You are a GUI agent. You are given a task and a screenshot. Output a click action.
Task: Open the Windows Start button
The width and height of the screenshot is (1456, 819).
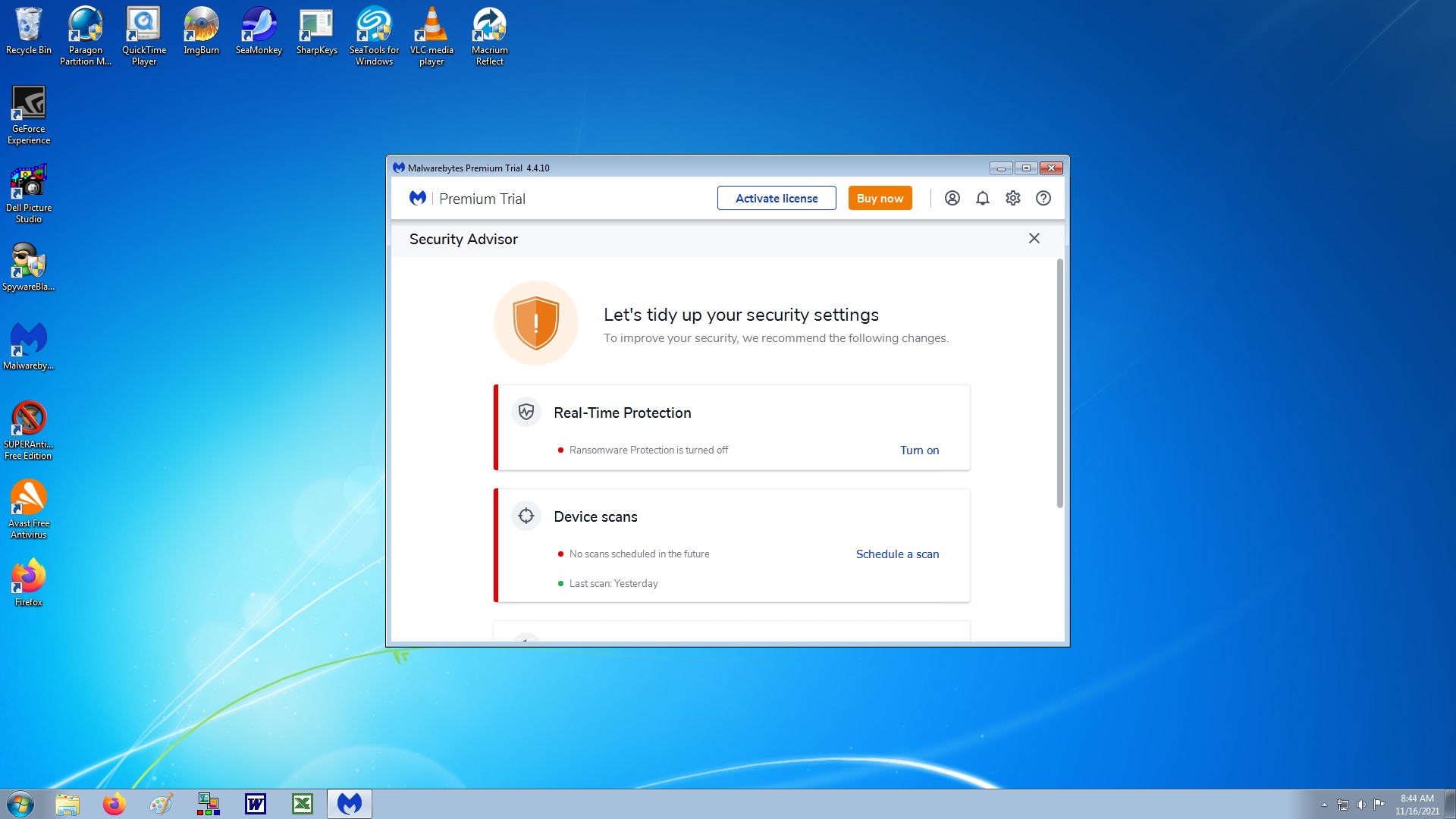pos(20,804)
